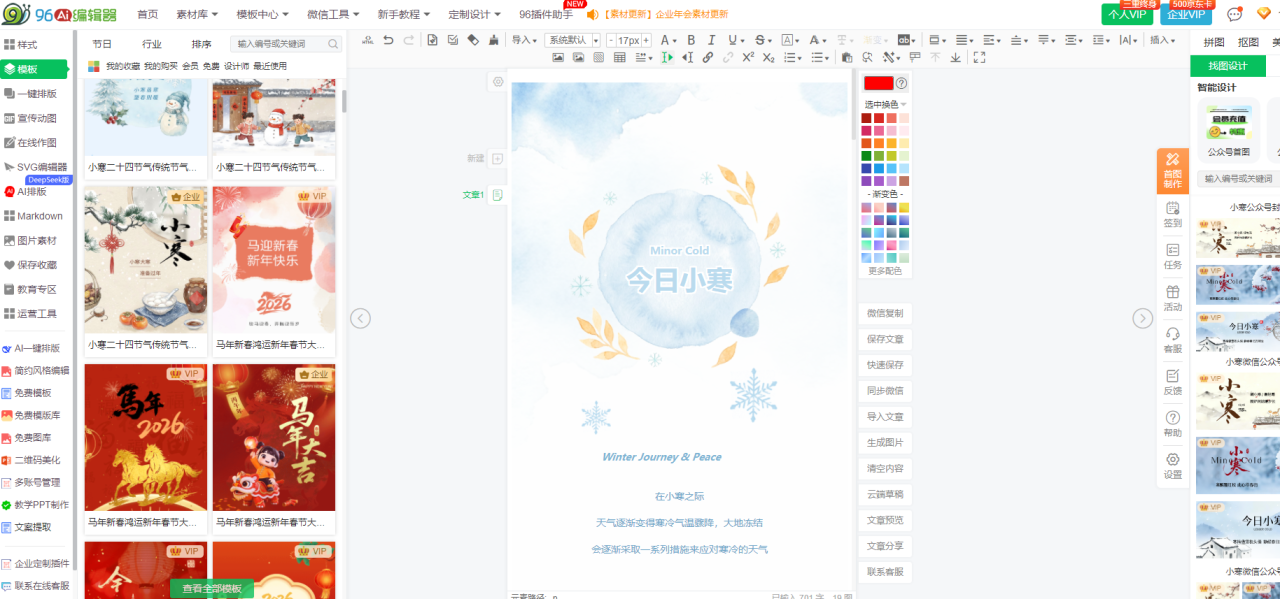Viewport: 1280px width, 599px height.
Task: Click the insert hyperlink chain icon
Action: click(x=708, y=58)
